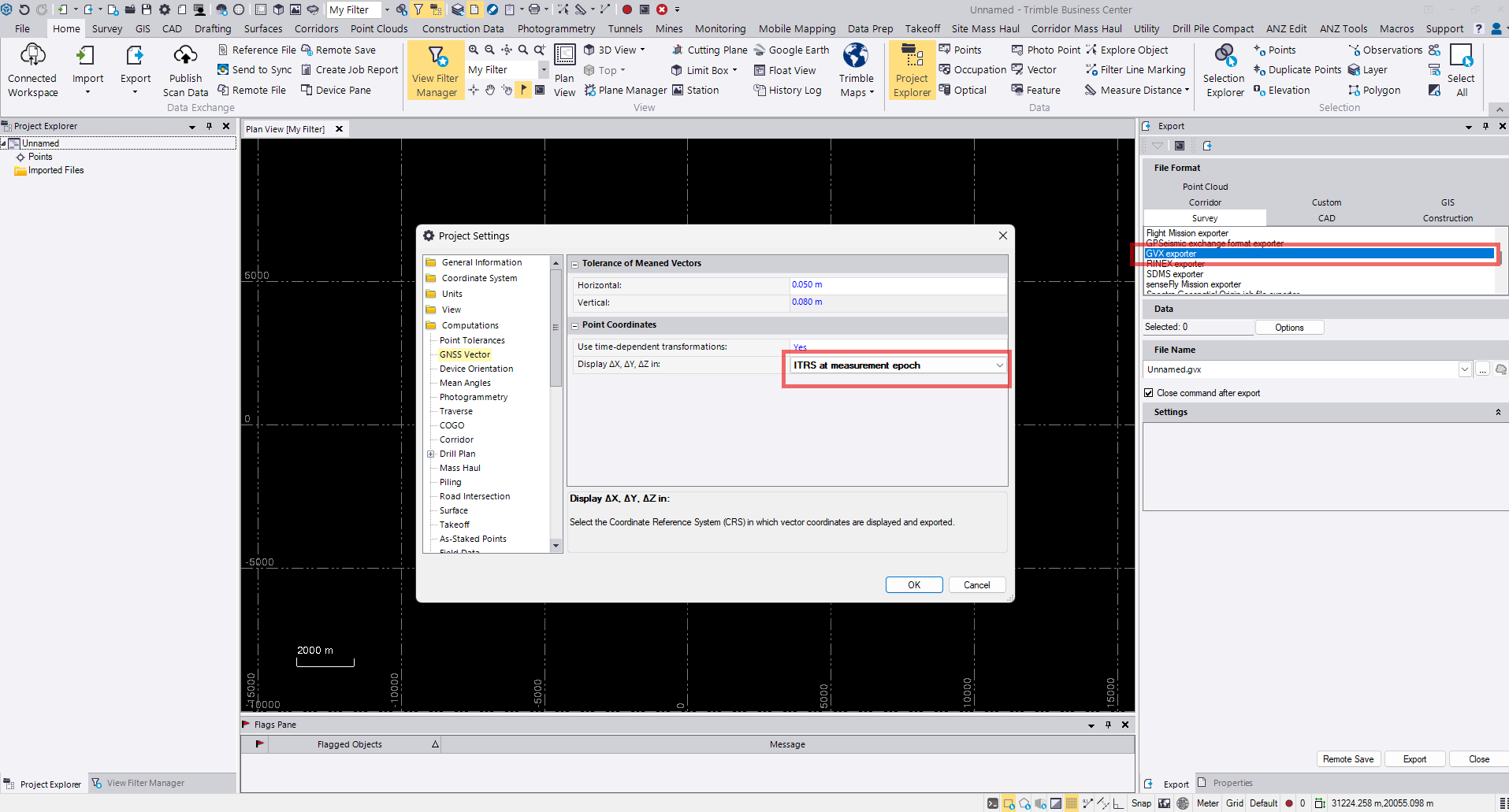The height and width of the screenshot is (812, 1509).
Task: Show the Photo Point data
Action: [1046, 50]
